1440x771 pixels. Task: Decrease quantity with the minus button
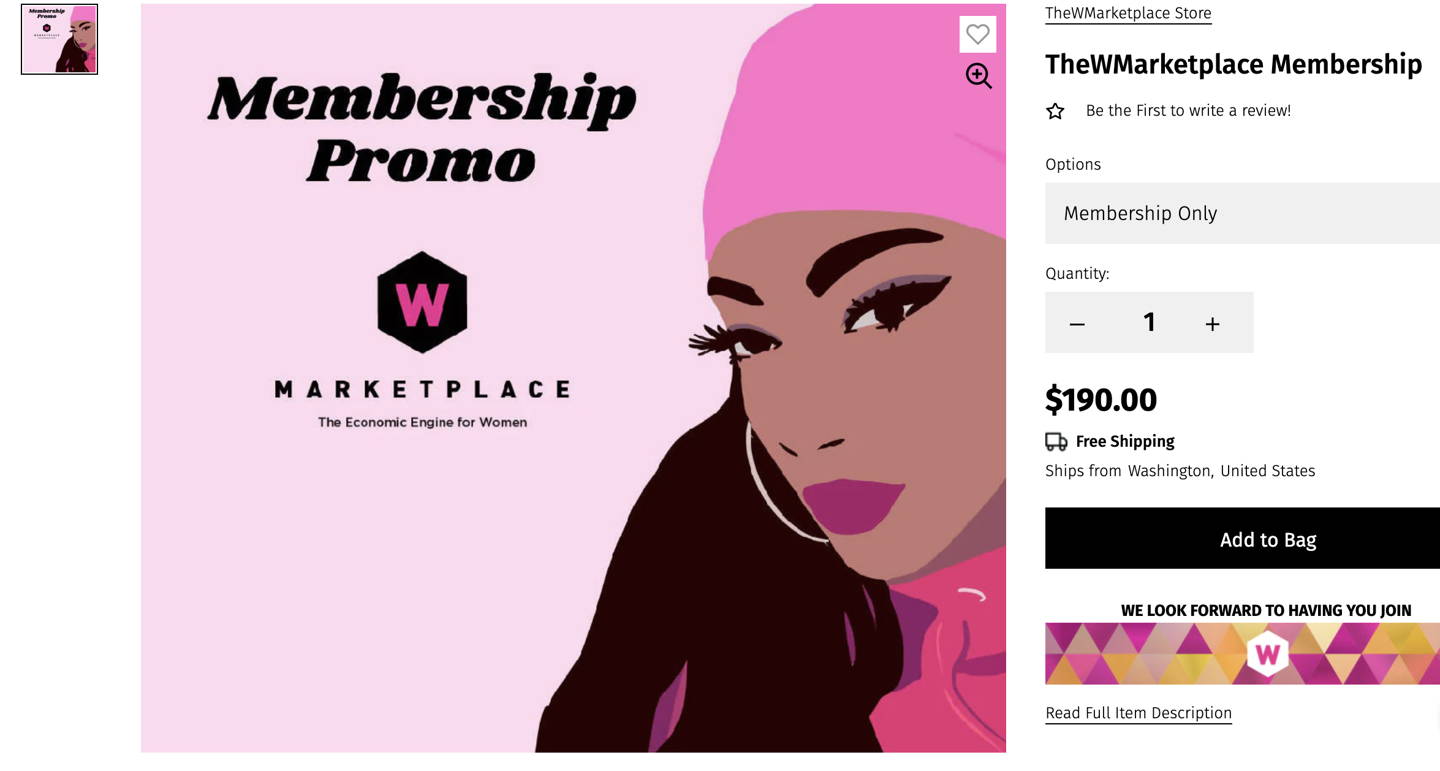[1077, 323]
